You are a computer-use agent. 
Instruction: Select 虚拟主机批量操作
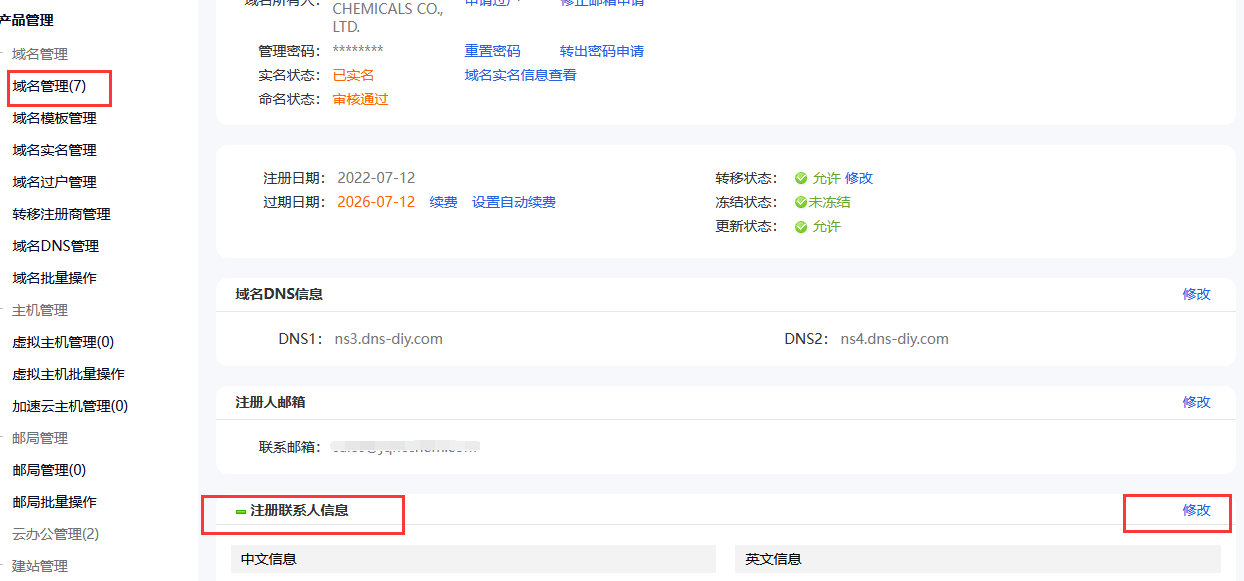(68, 374)
